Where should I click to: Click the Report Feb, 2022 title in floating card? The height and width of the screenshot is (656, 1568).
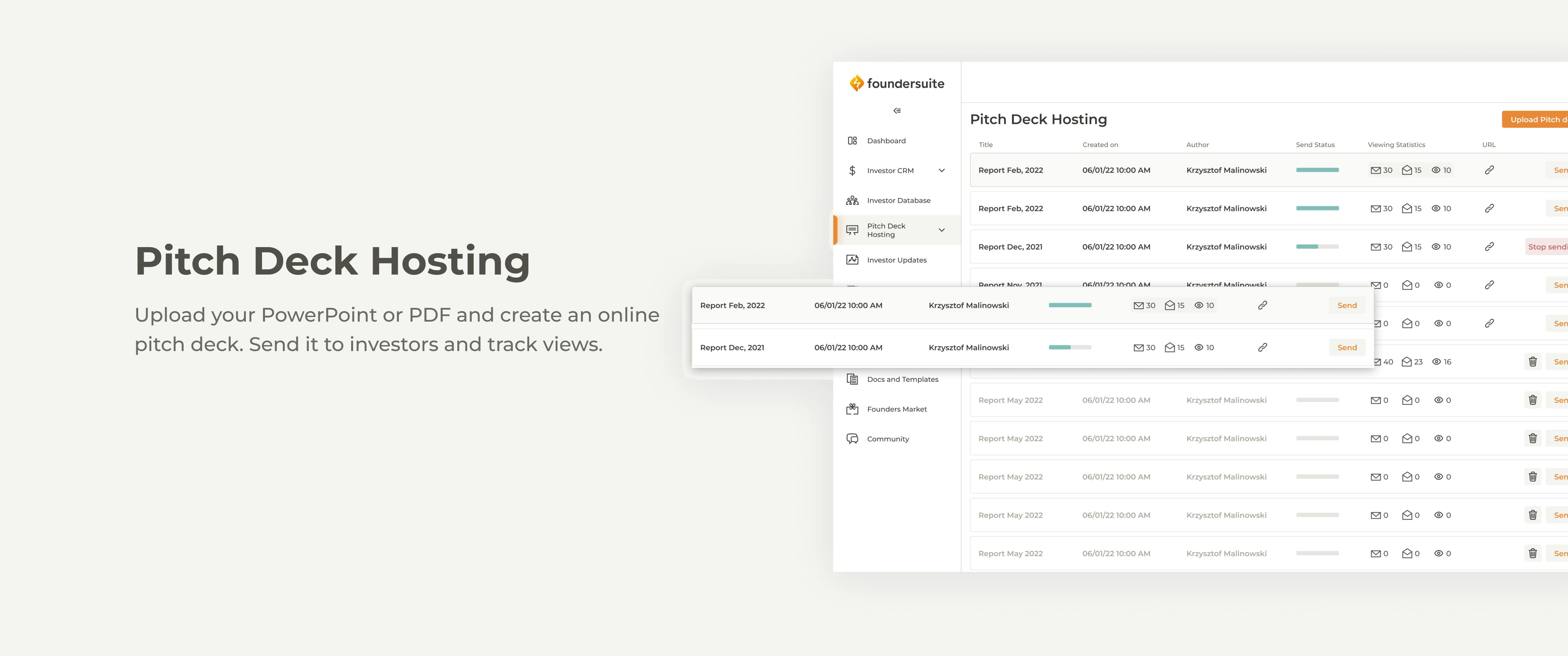click(732, 306)
